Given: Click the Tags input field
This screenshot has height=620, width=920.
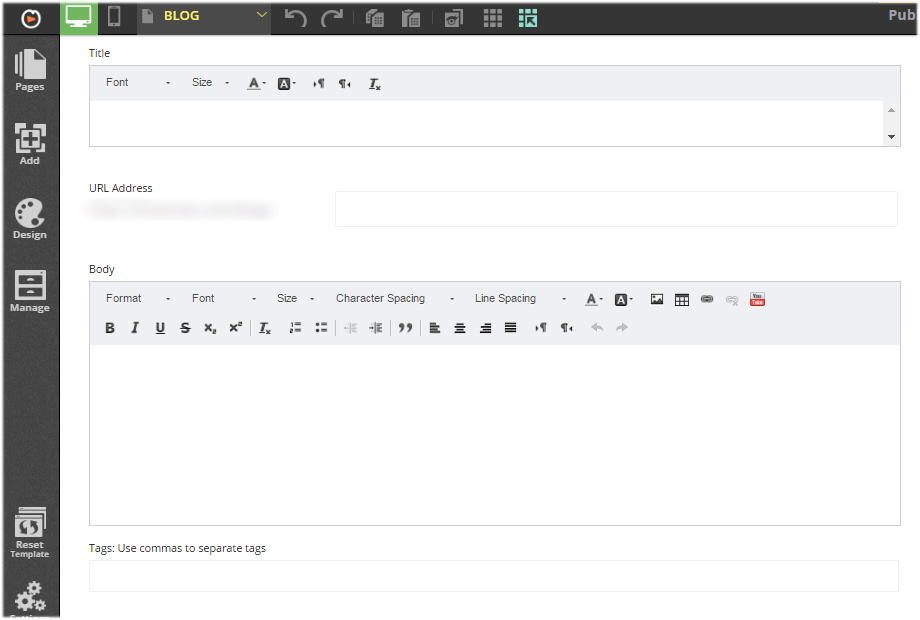Looking at the screenshot, I should click(493, 576).
